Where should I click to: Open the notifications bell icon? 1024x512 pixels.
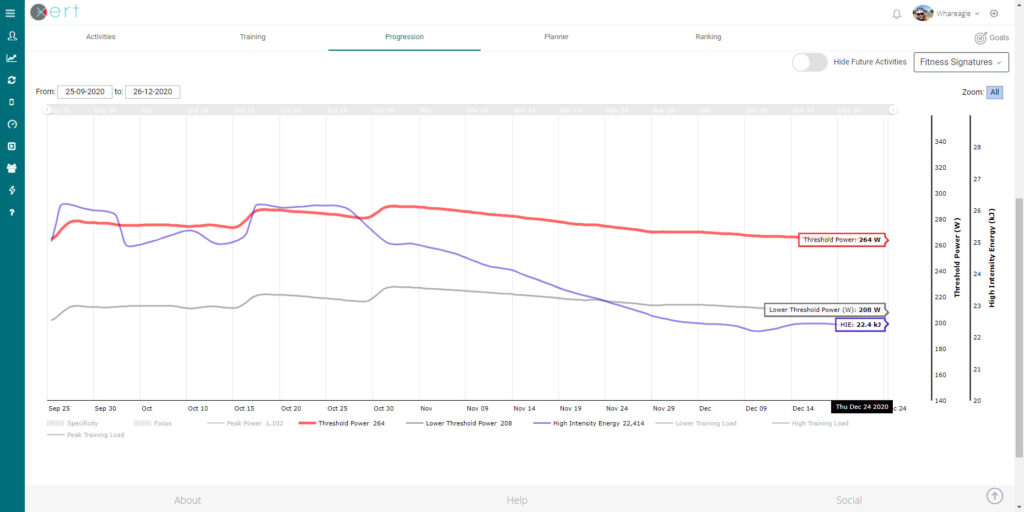pos(896,14)
